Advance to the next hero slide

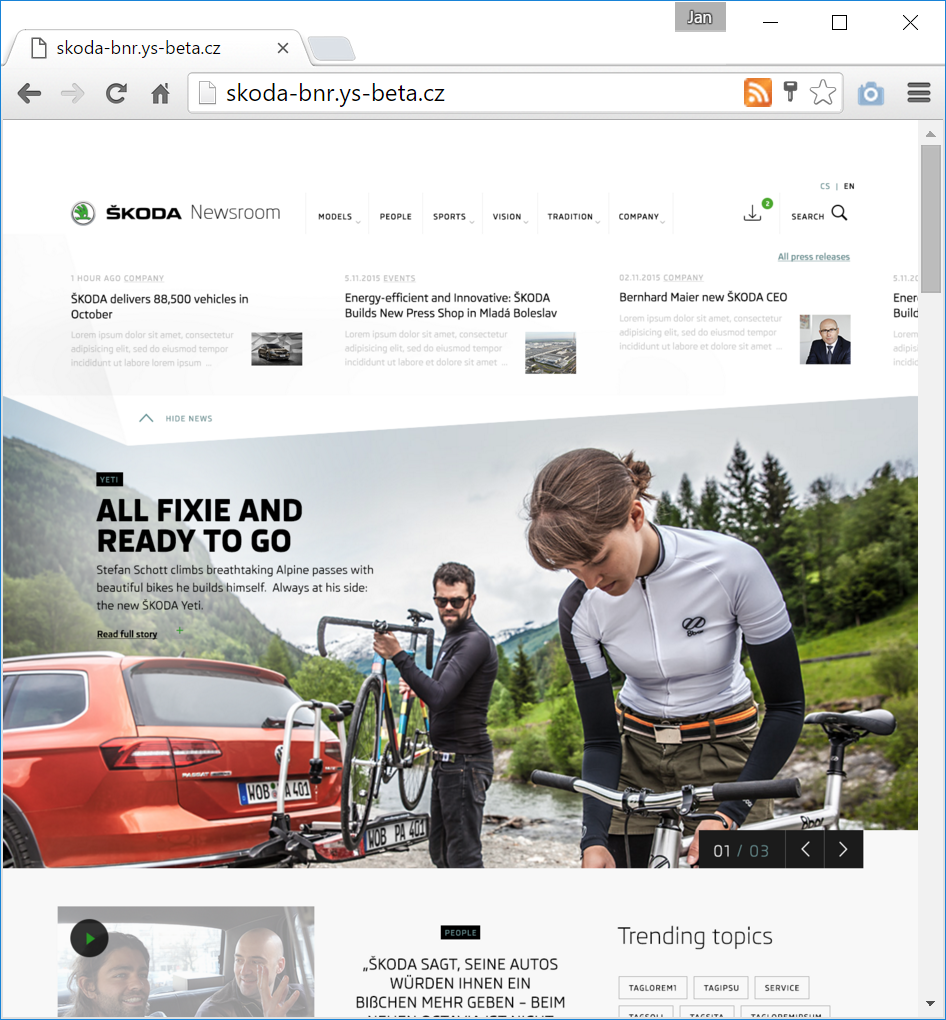click(x=843, y=849)
